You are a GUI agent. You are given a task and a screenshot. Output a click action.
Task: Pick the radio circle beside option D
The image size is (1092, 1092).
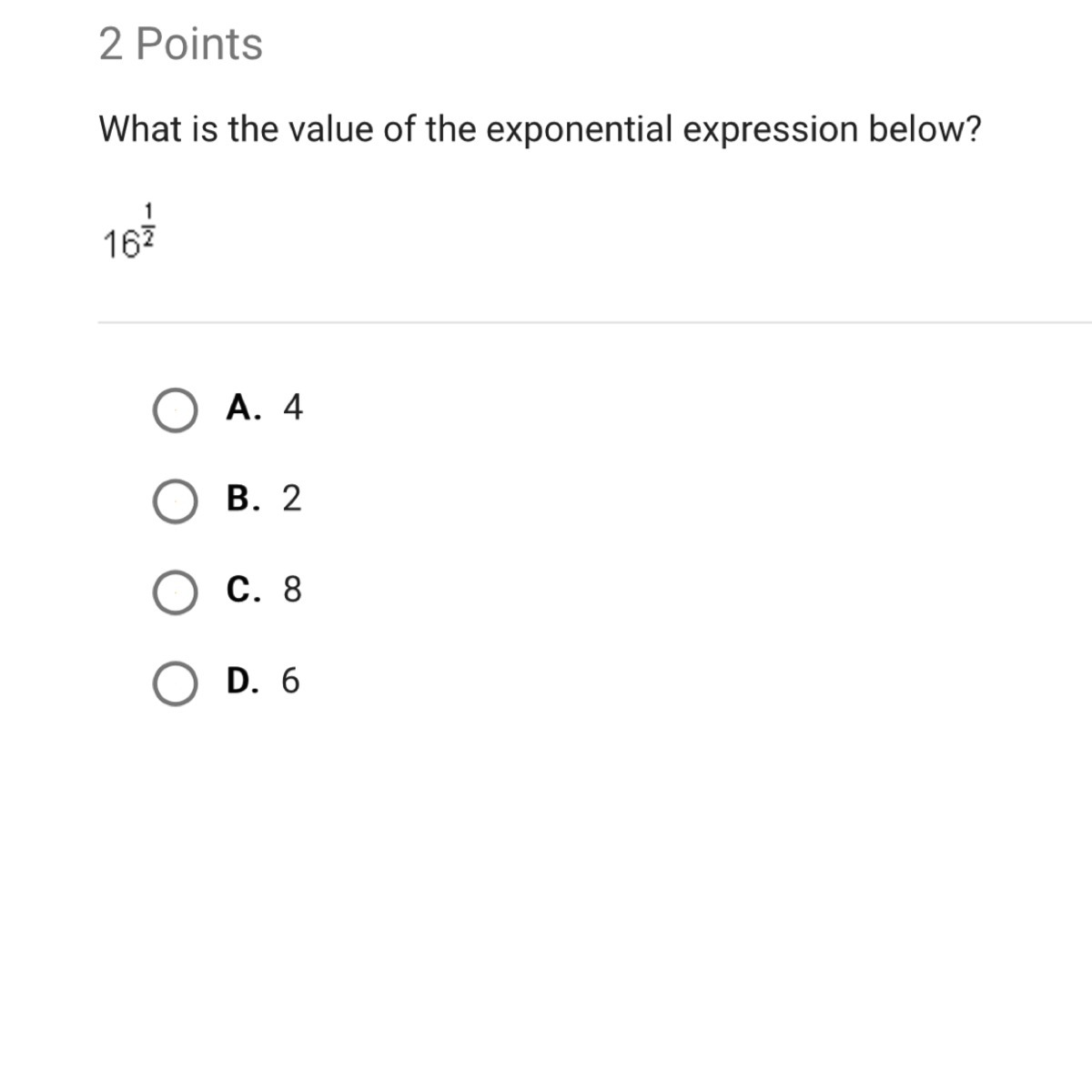coord(175,684)
